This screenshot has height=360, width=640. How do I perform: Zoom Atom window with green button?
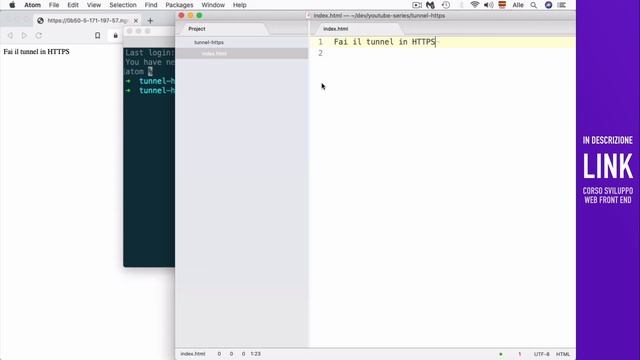pos(199,16)
